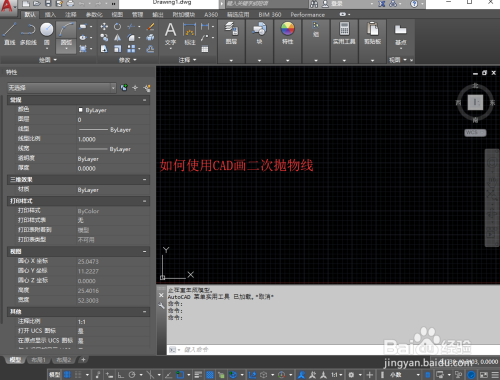
Task: Select the Polyline (多段线) tool
Action: coord(28,33)
